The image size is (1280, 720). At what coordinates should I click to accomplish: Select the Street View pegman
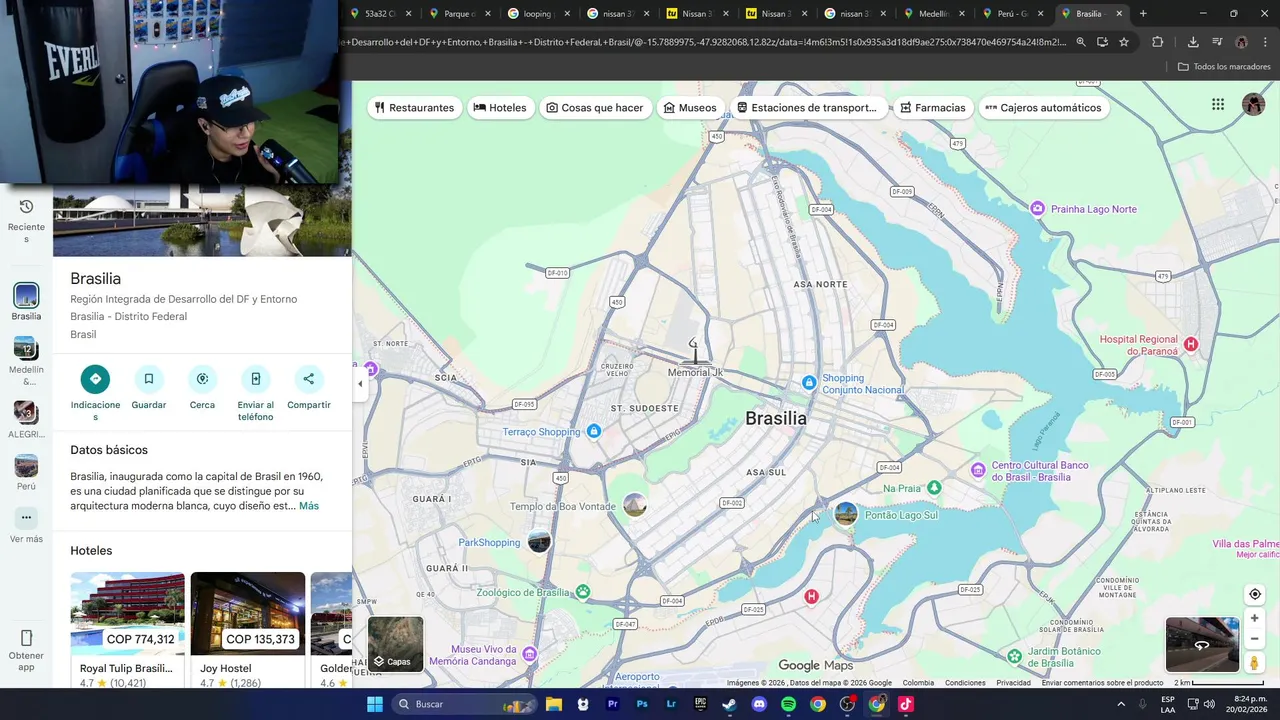tap(1254, 663)
